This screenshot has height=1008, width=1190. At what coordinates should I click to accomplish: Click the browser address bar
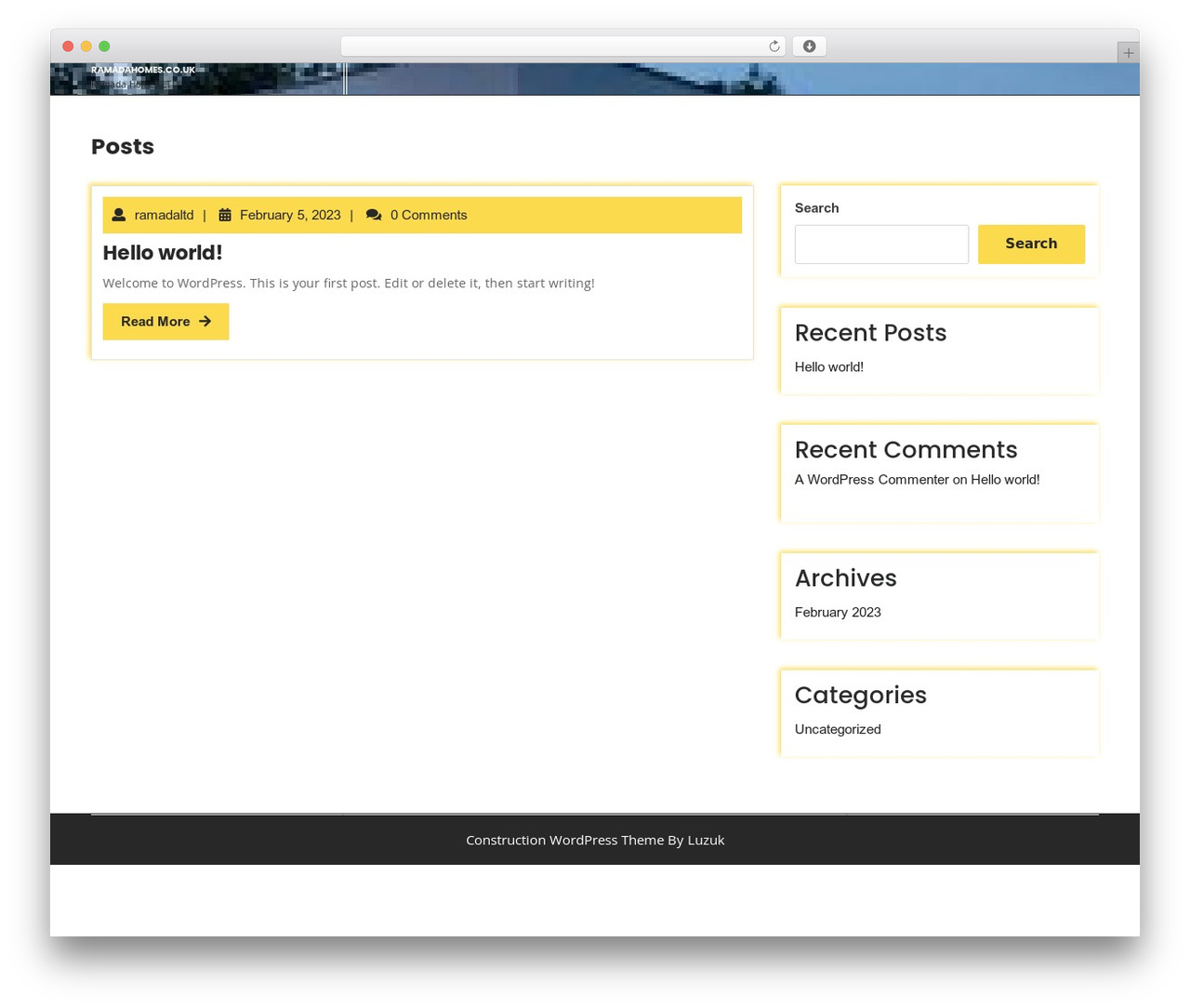click(563, 46)
